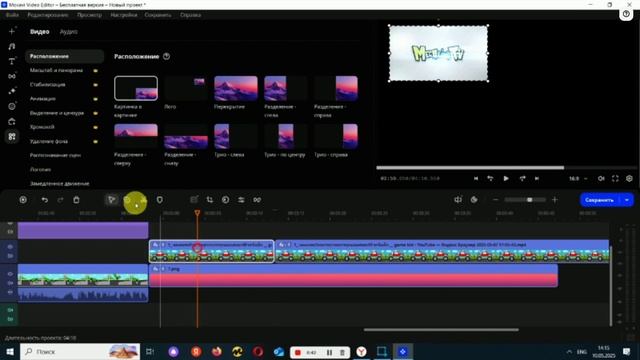This screenshot has height=360, width=640.
Task: Toggle visibility of overlay track with car clips
Action: point(10,247)
